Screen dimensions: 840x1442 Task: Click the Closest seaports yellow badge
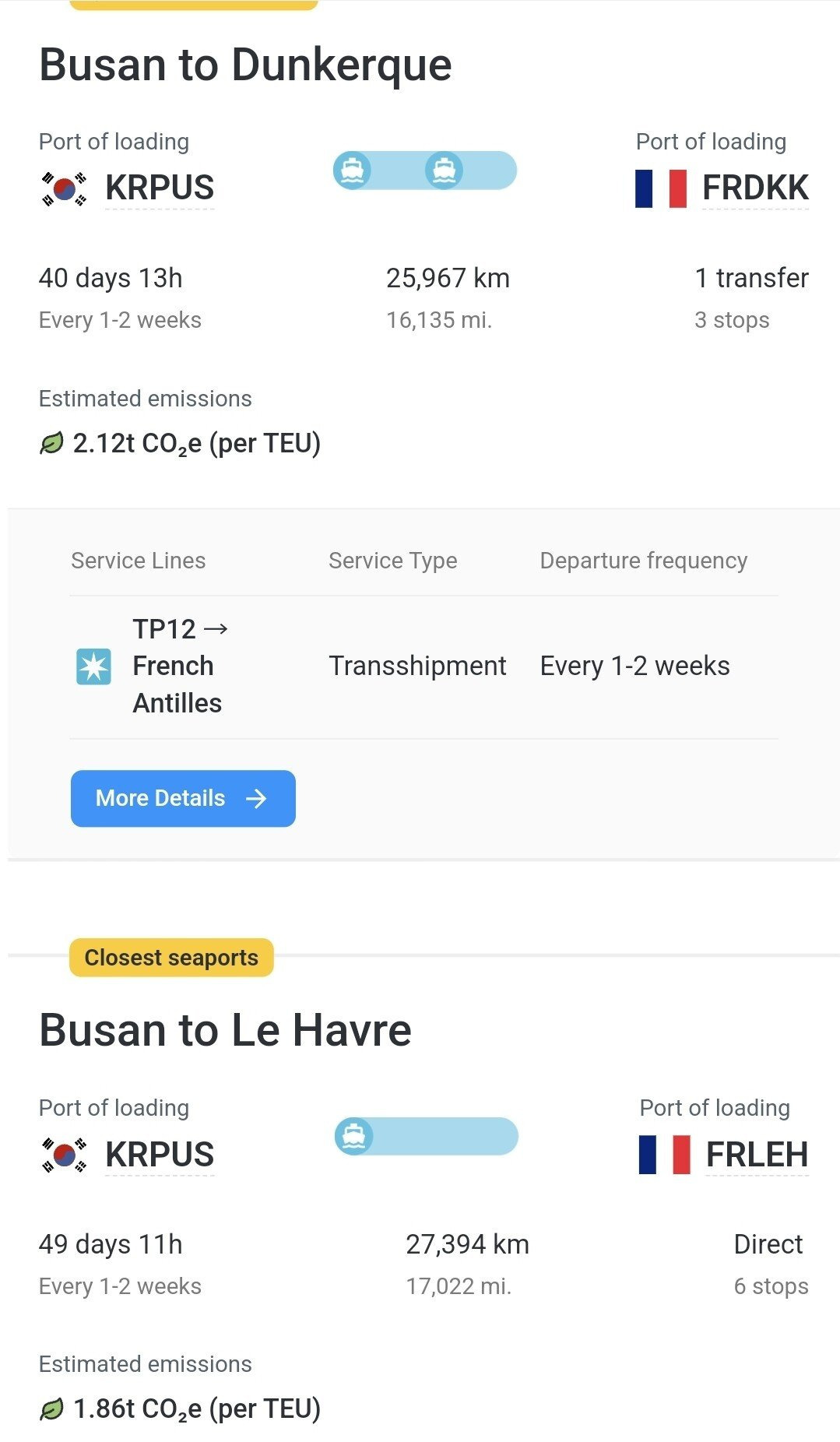171,958
